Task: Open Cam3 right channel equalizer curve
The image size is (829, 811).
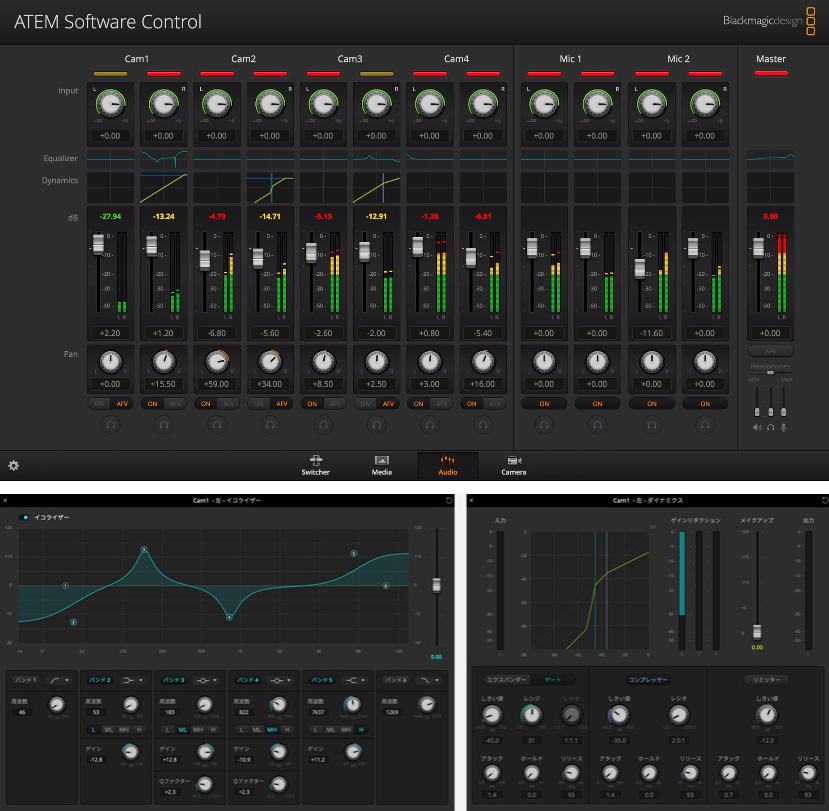Action: click(376, 158)
